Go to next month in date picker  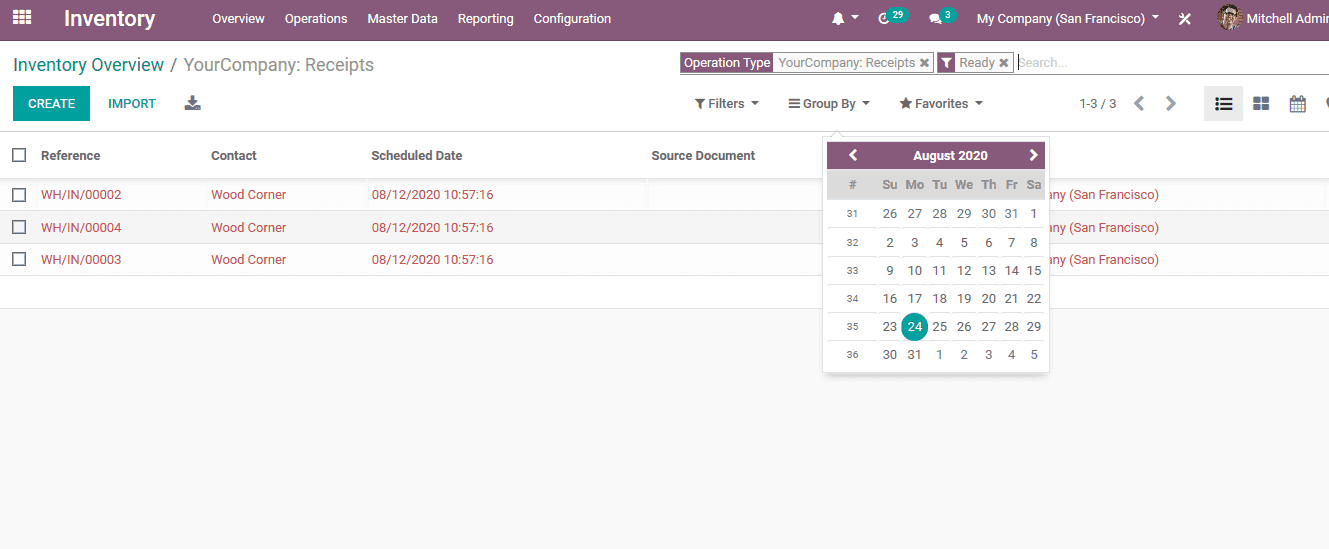(x=1033, y=155)
